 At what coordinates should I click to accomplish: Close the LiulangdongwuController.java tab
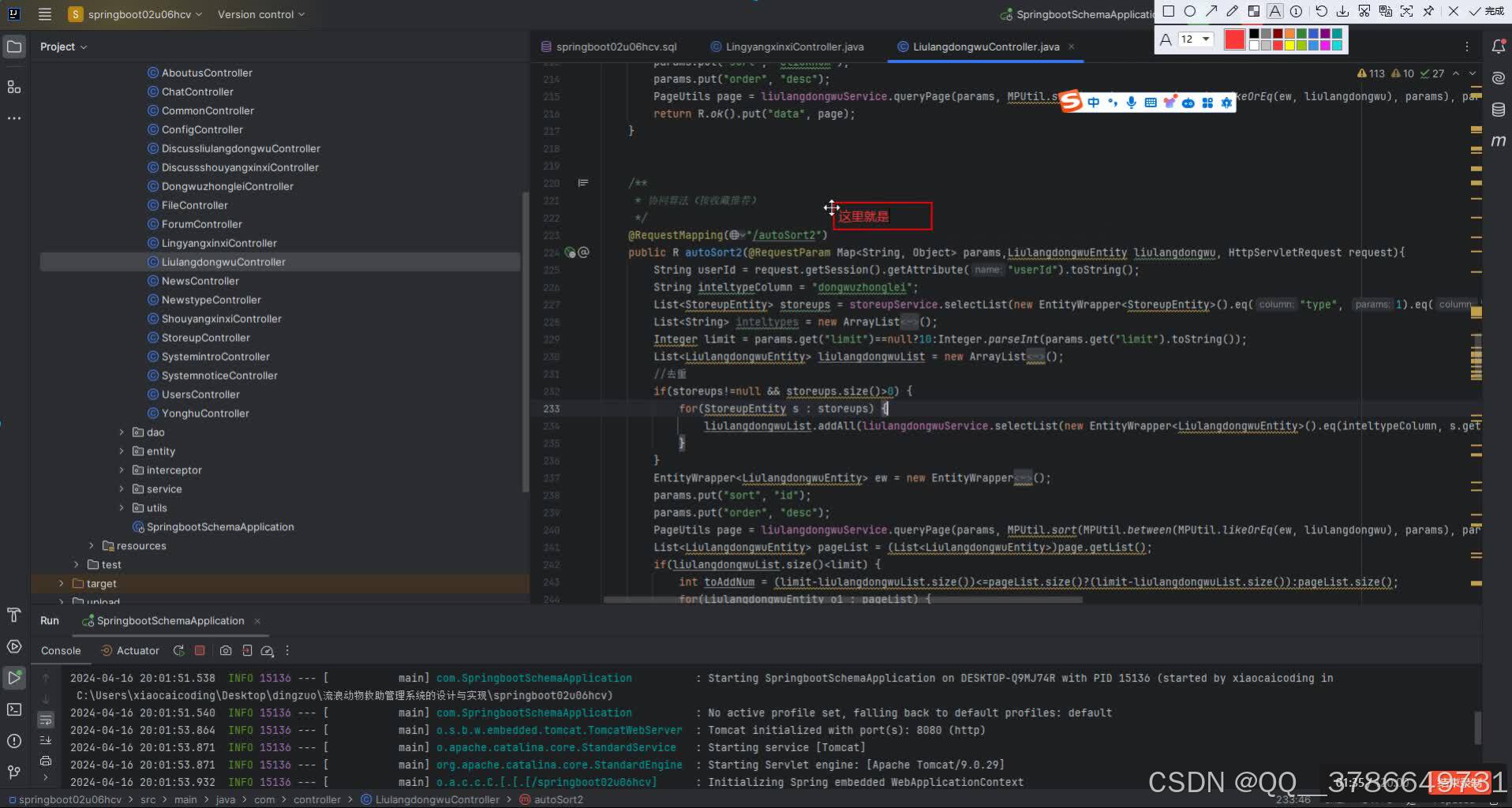[1071, 47]
